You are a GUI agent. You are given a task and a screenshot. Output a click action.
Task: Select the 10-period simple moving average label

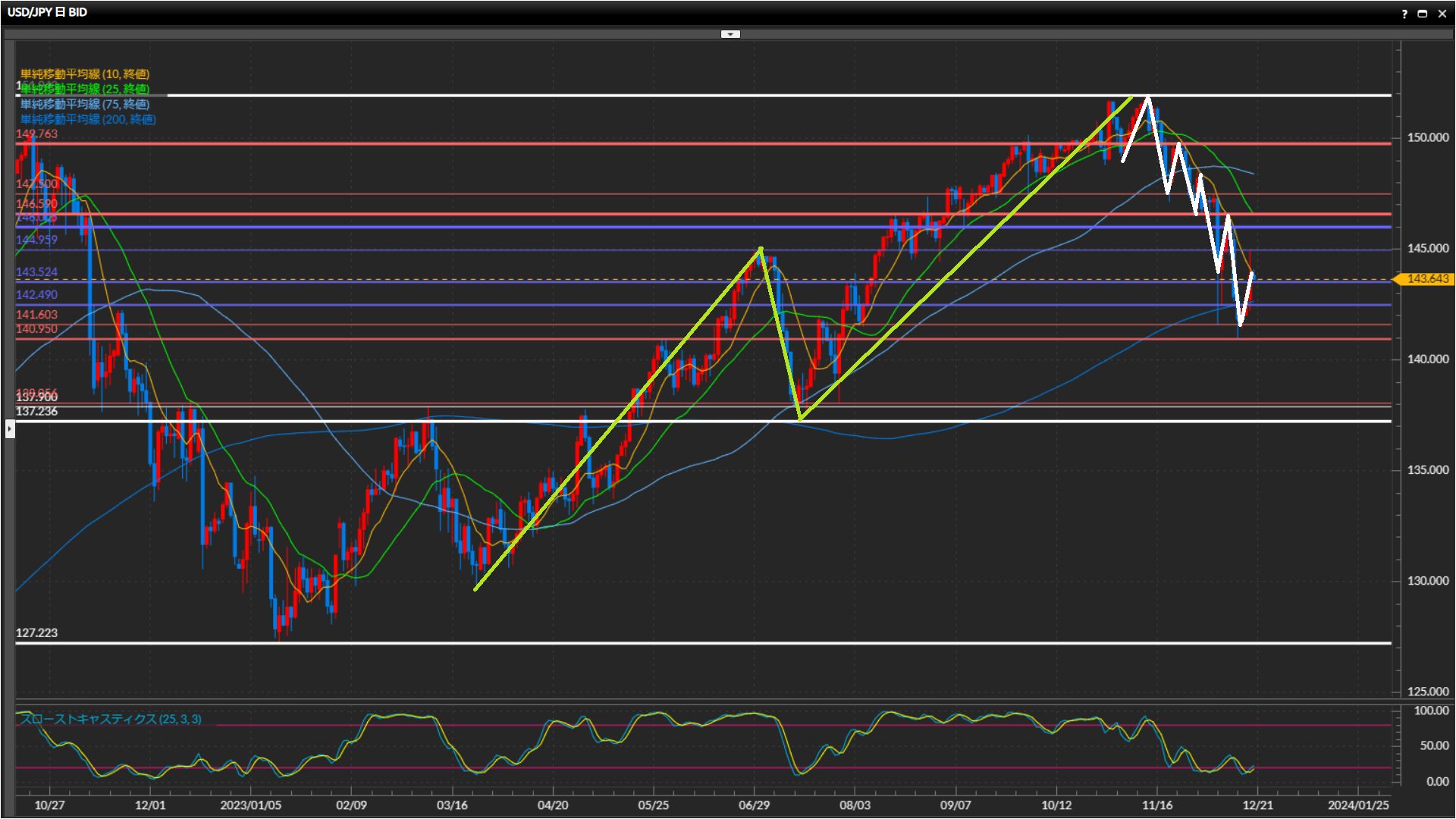click(x=85, y=74)
